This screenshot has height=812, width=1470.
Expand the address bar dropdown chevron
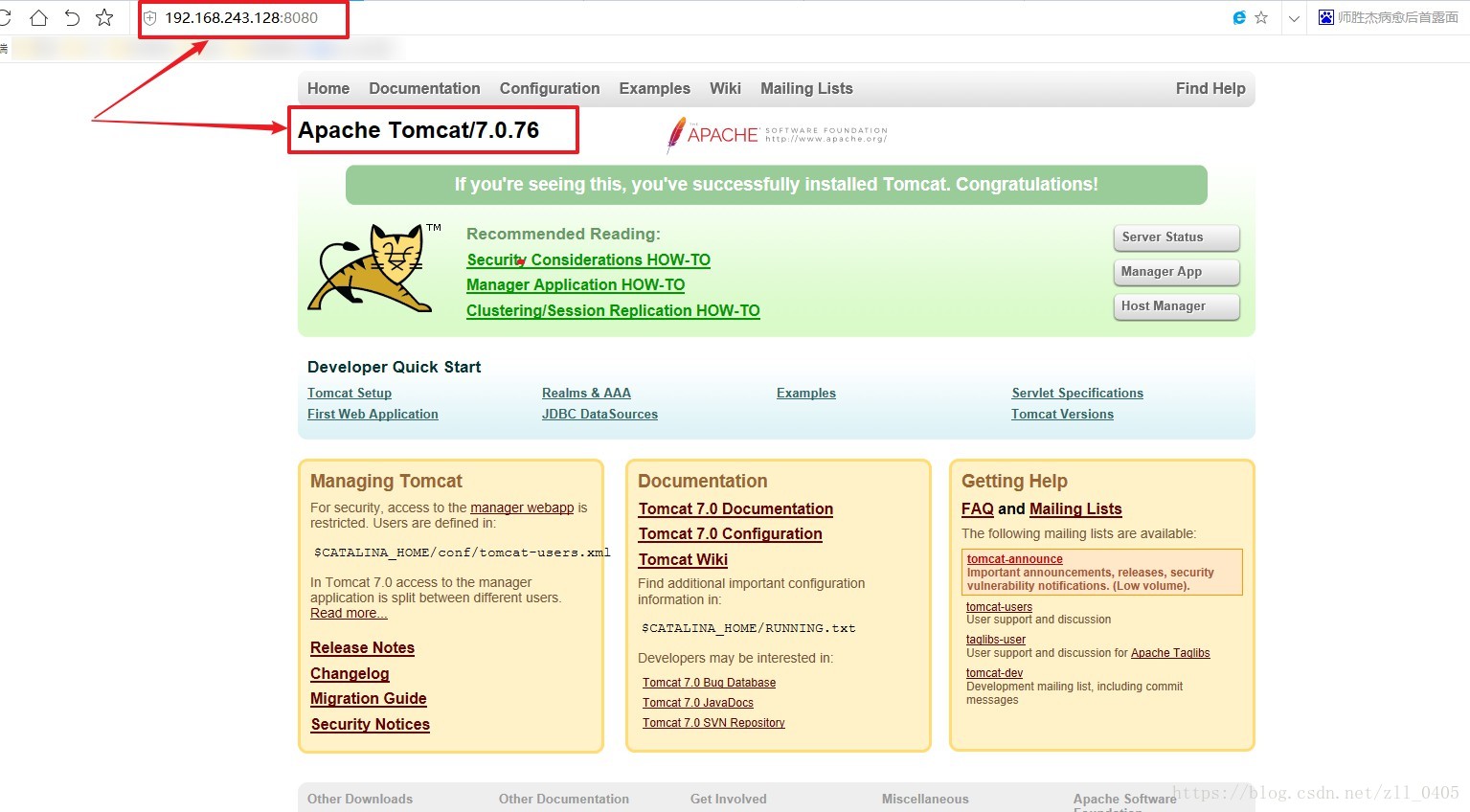(1294, 18)
